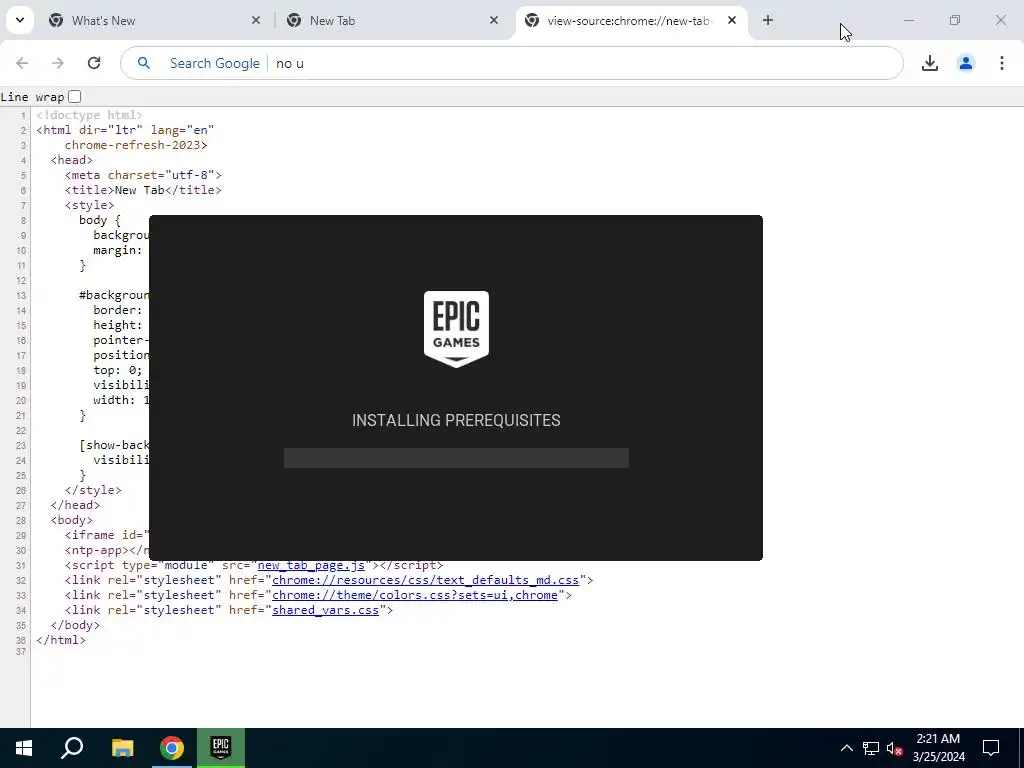Switch to the What's New tab
Screen dimensions: 1024x768
155,21
